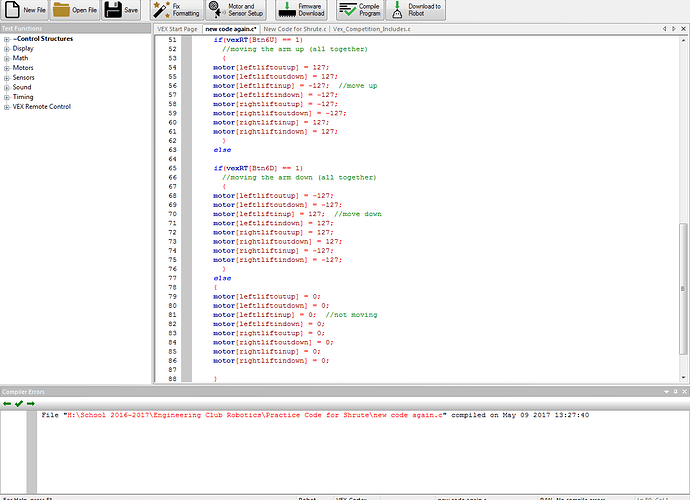The width and height of the screenshot is (690, 500).
Task: Expand the Sensors tree node
Action: click(7, 78)
